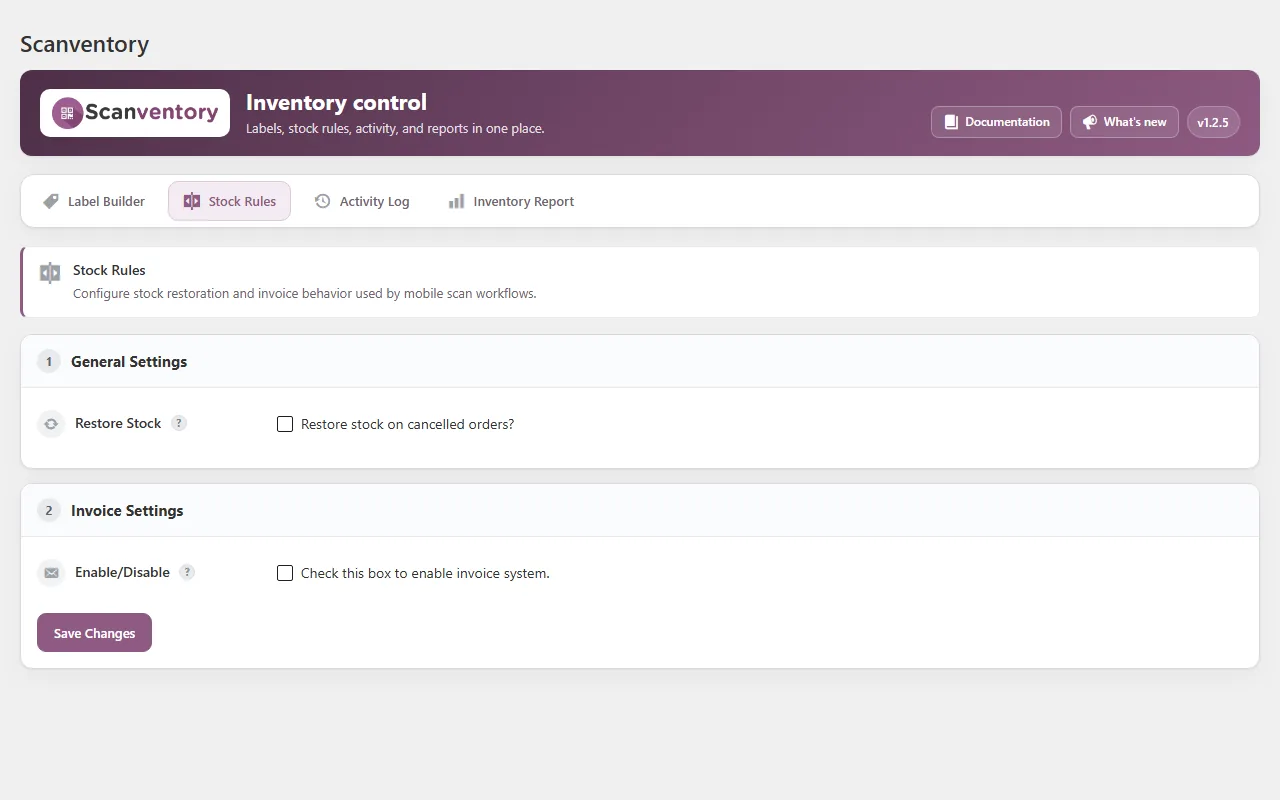Check the box to enable invoice system

tap(285, 573)
